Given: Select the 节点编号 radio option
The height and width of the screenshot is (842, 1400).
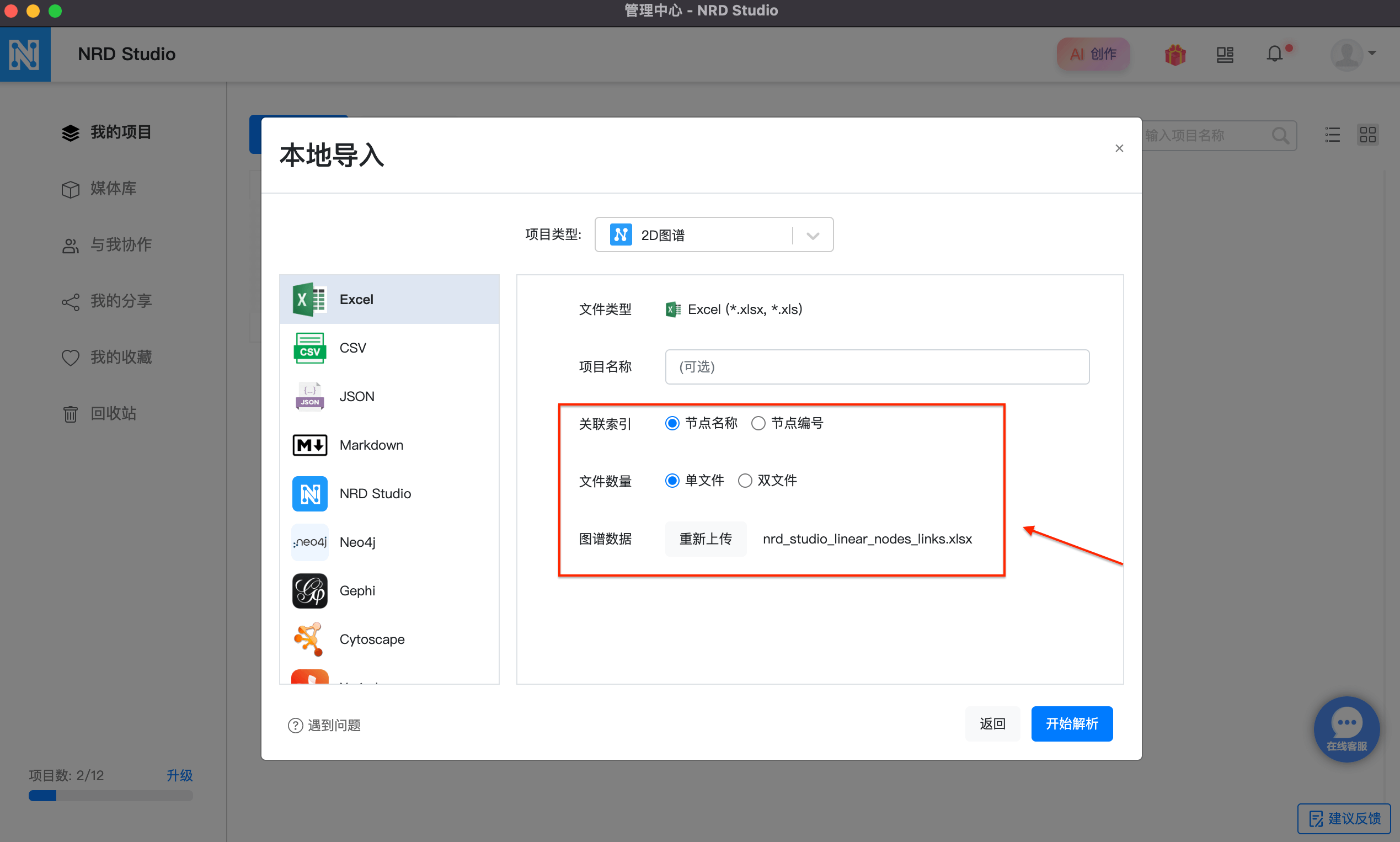Looking at the screenshot, I should tap(758, 423).
